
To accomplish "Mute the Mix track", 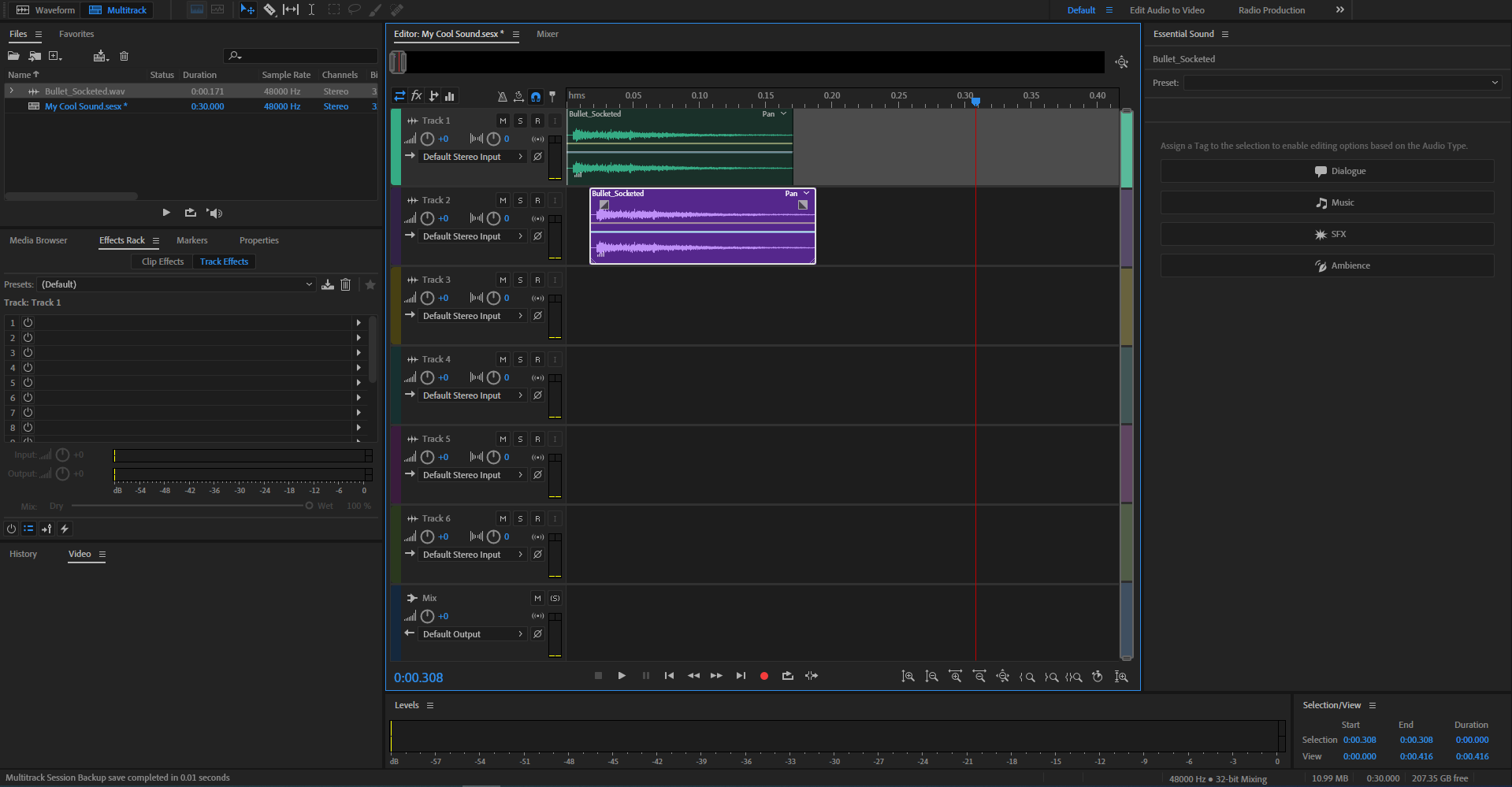I will 537,598.
